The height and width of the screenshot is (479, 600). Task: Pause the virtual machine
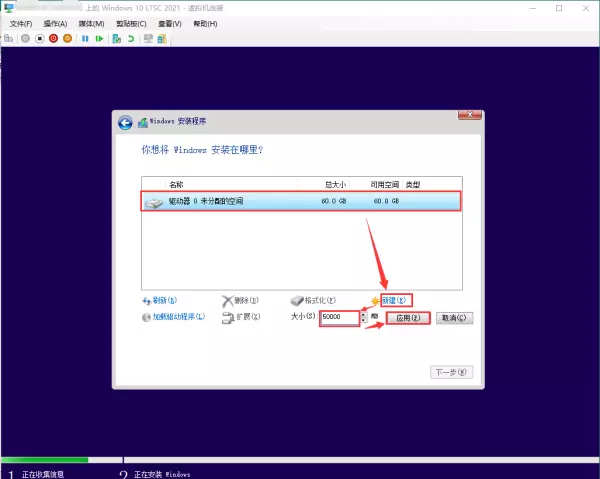click(85, 39)
